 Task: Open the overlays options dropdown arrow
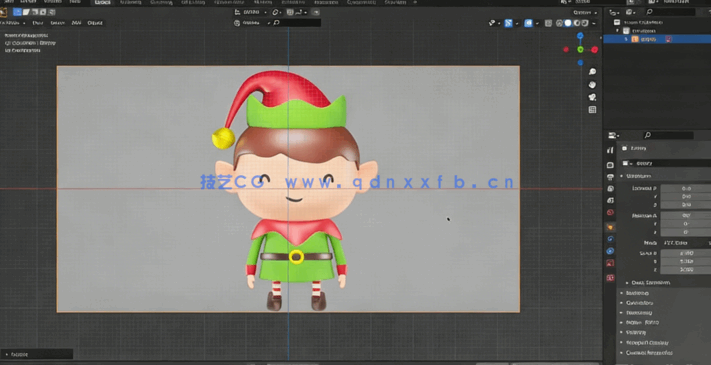[536, 23]
